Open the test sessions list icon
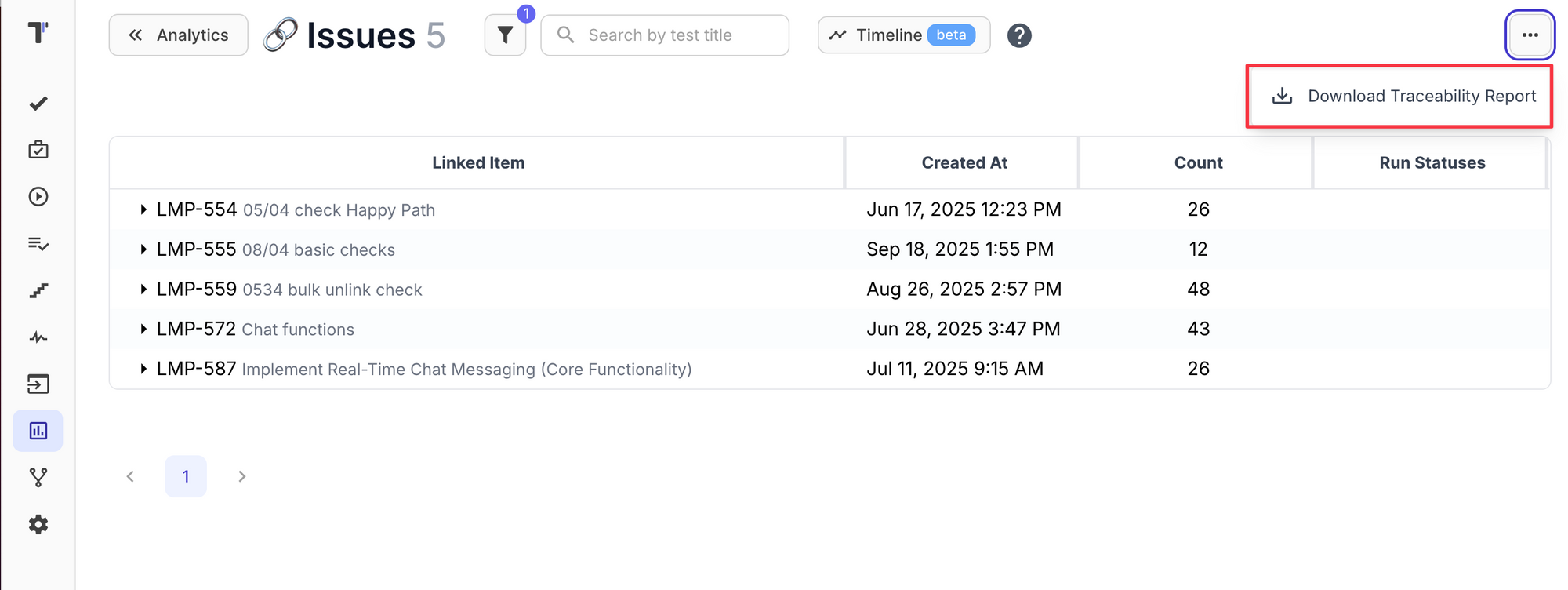Image resolution: width=1568 pixels, height=590 pixels. tap(37, 243)
